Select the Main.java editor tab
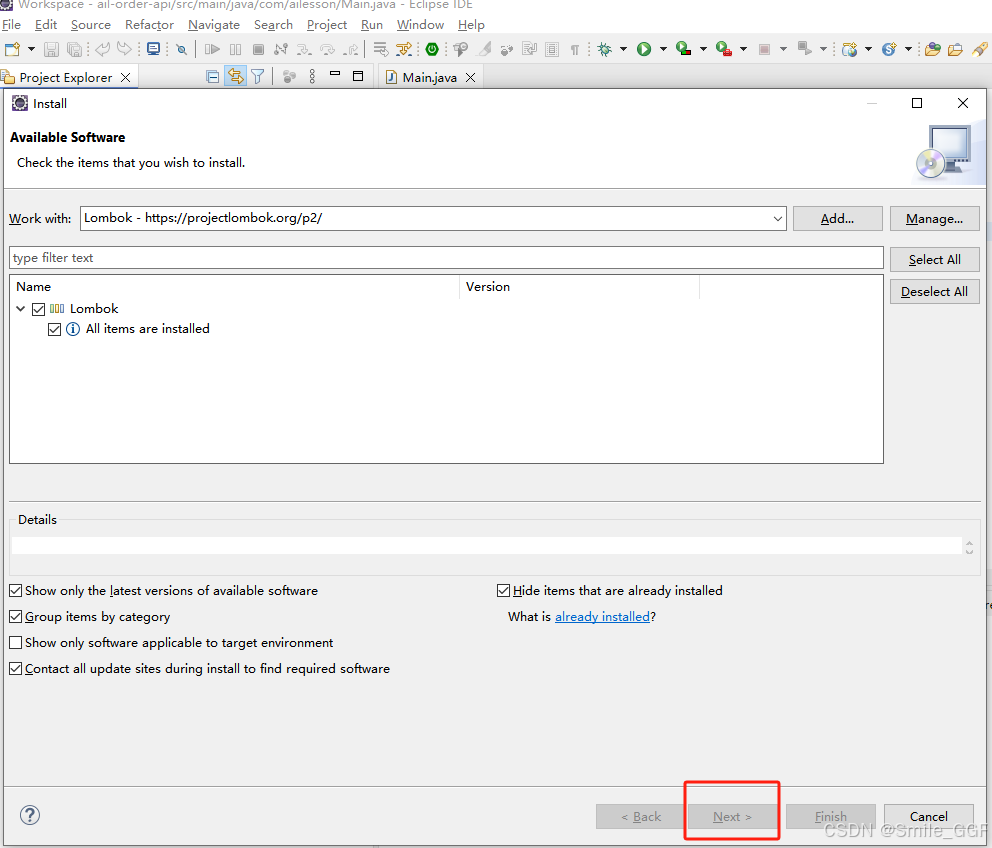This screenshot has width=992, height=848. (430, 77)
